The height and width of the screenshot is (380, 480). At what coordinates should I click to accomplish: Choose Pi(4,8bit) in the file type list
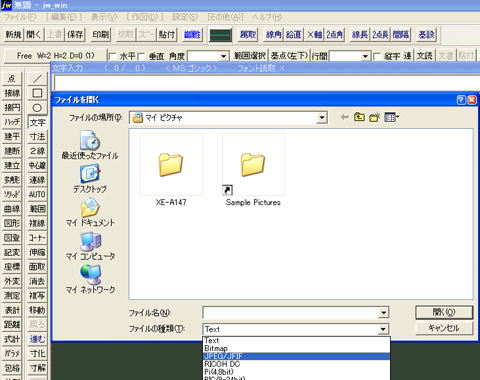click(296, 372)
